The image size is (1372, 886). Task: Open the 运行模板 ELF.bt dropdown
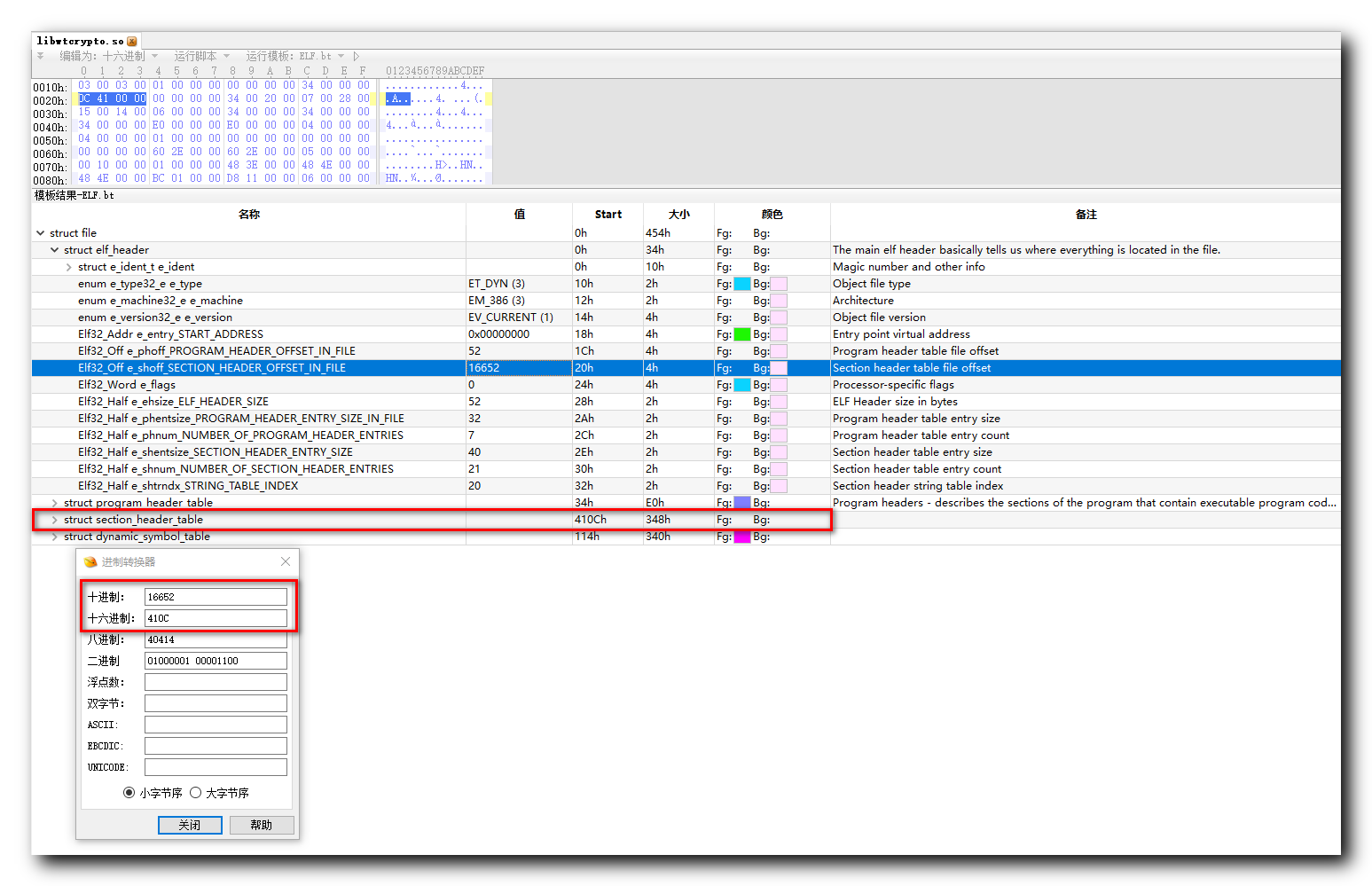pyautogui.click(x=295, y=56)
